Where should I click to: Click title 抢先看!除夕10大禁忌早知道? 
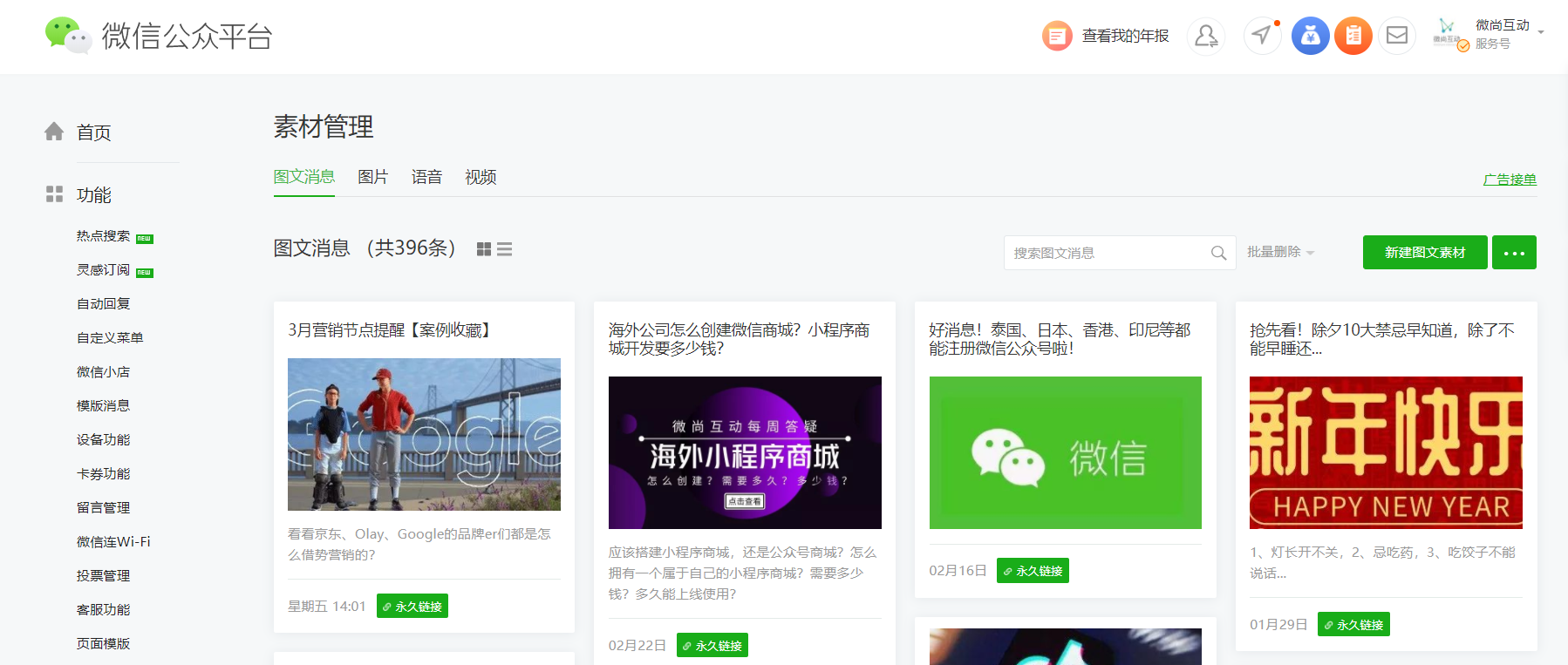click(x=1382, y=339)
